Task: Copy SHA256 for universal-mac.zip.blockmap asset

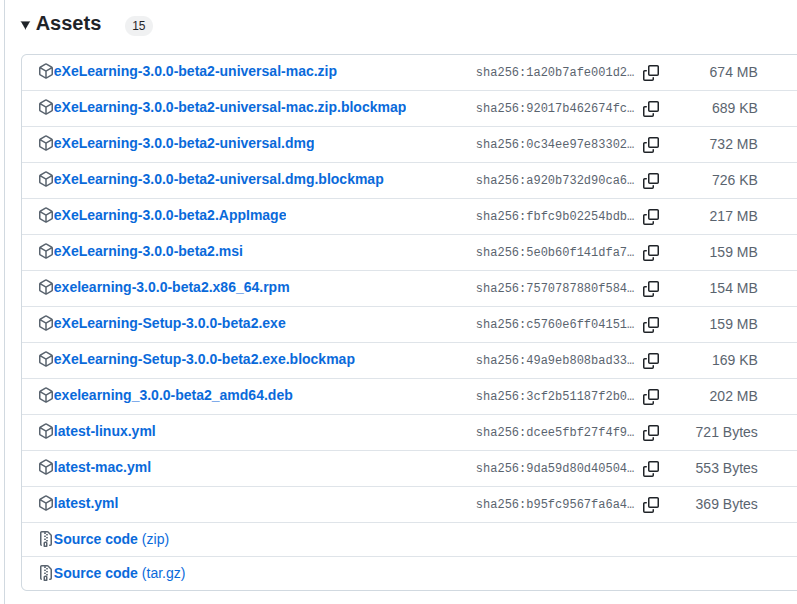Action: (x=651, y=109)
